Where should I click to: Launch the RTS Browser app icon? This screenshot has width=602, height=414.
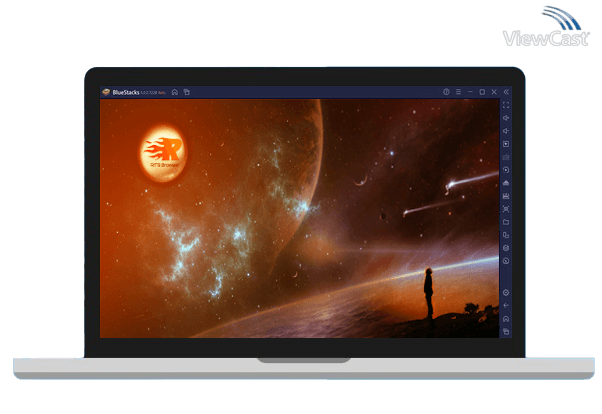click(163, 153)
